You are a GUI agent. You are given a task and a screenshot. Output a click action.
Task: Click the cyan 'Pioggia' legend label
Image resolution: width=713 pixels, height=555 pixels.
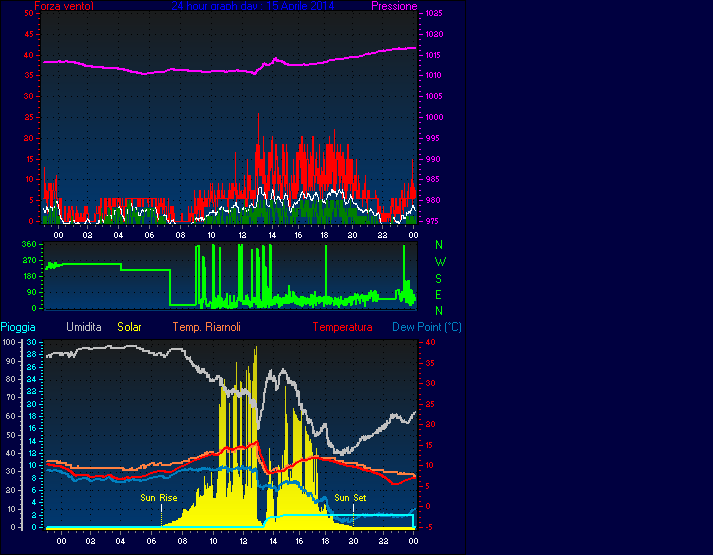pyautogui.click(x=19, y=327)
